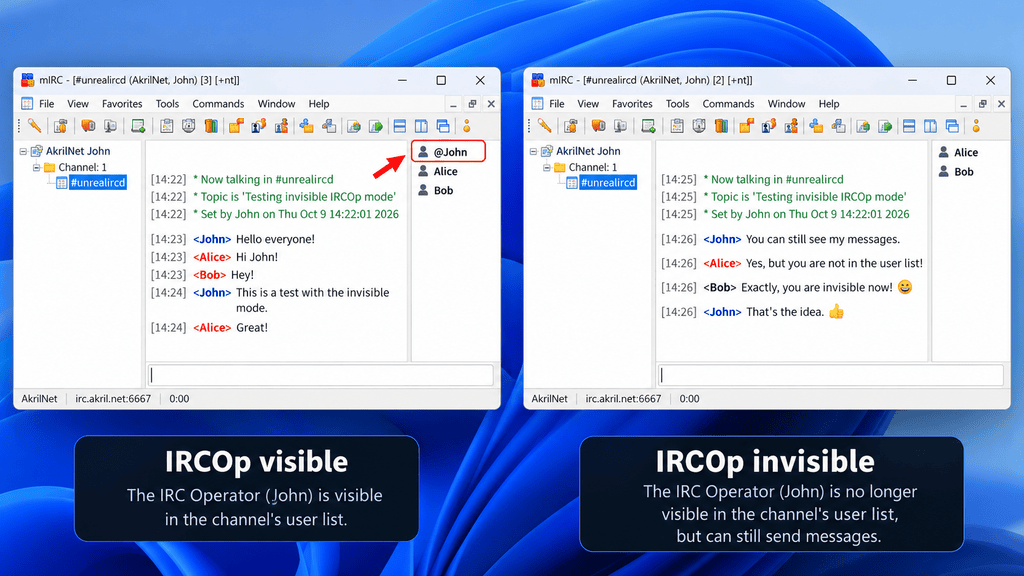Click the Connect (yellow plug) icon in right mIRC window
The height and width of the screenshot is (576, 1024).
coord(545,126)
